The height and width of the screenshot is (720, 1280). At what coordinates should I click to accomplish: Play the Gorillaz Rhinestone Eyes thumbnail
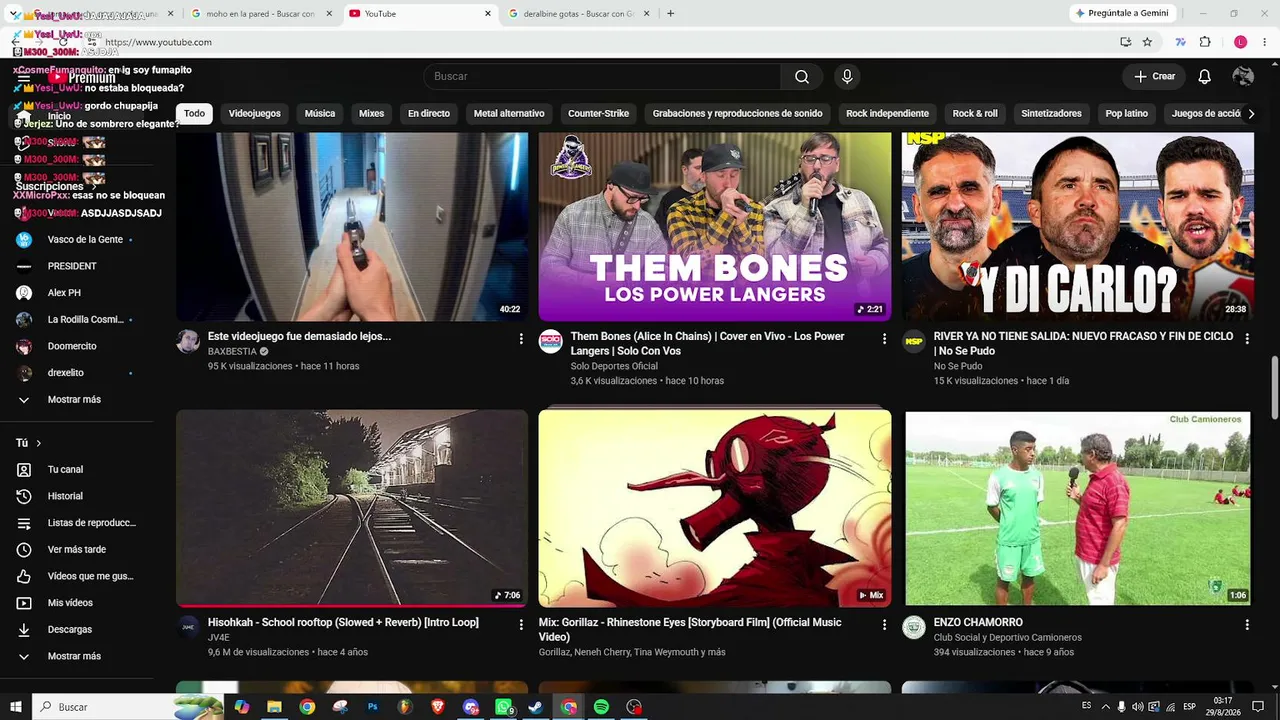(715, 508)
